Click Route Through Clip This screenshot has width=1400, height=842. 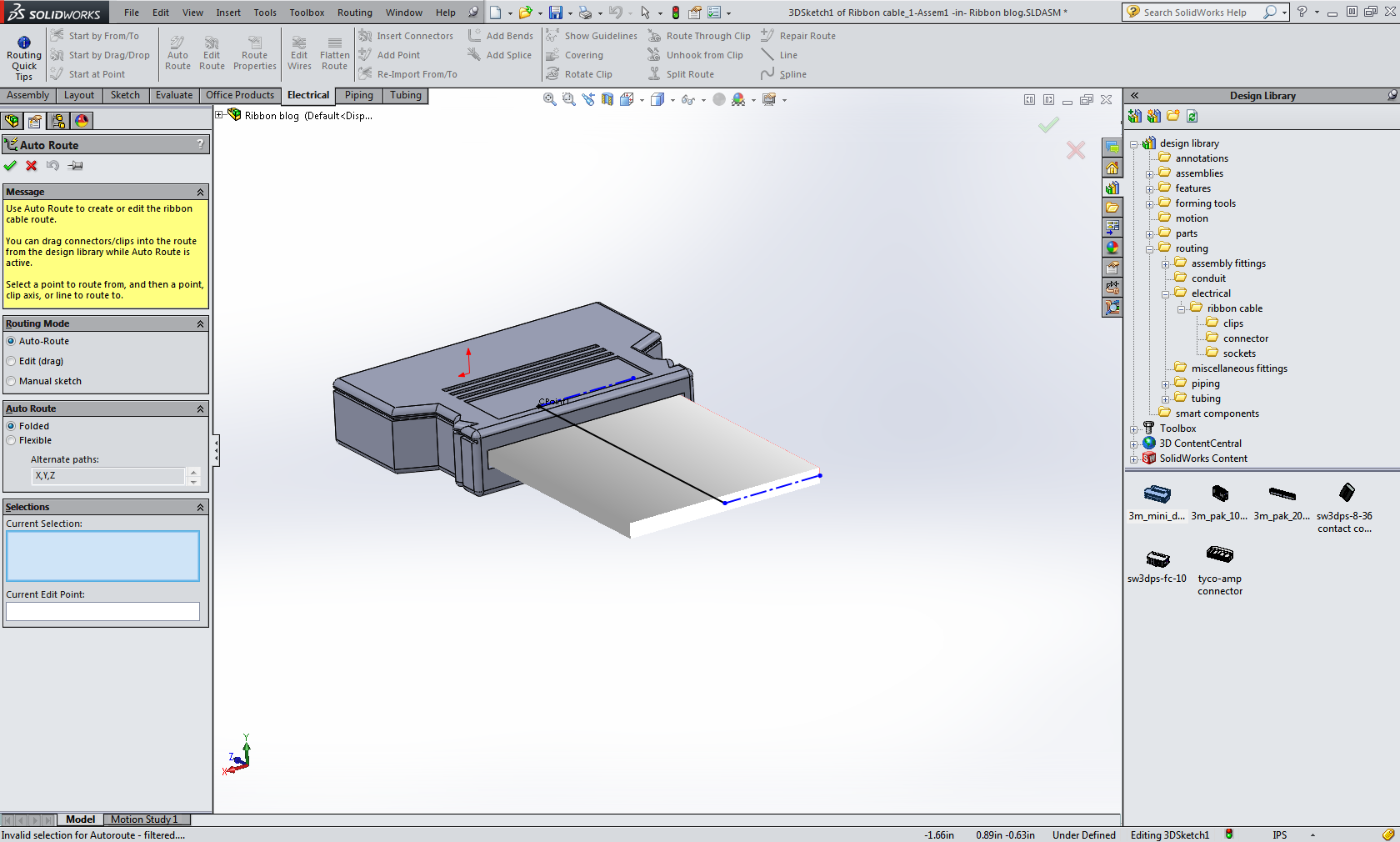click(x=698, y=36)
